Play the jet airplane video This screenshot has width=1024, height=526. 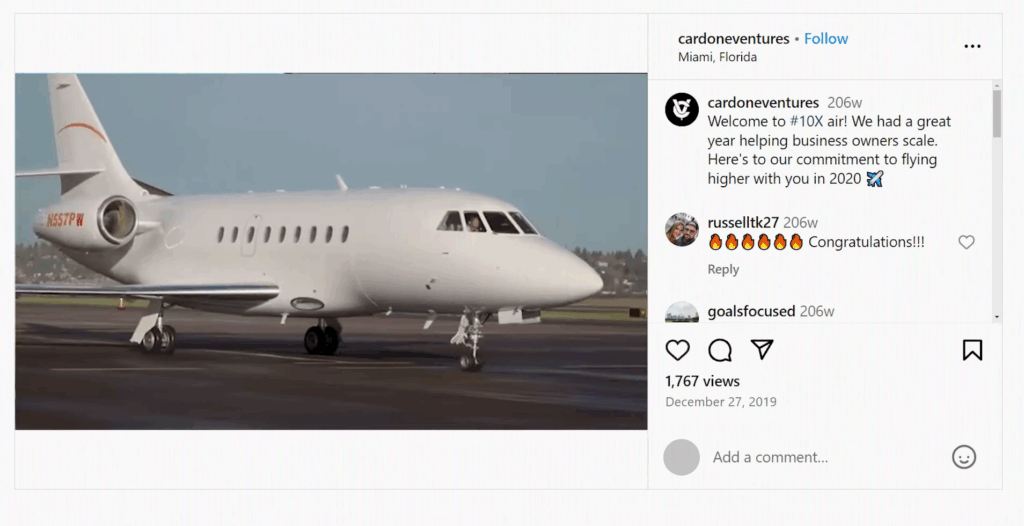pyautogui.click(x=331, y=251)
